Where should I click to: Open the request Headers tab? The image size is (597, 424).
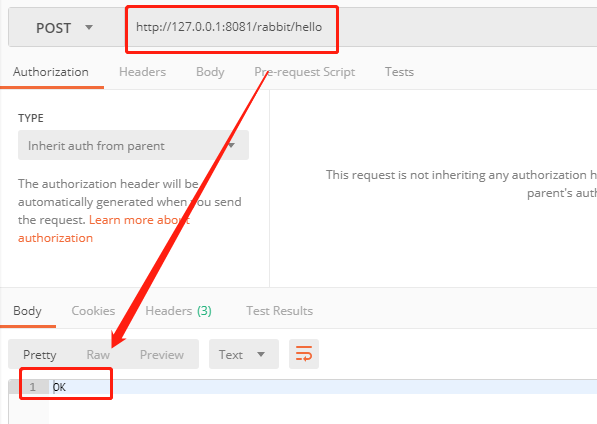coord(142,72)
